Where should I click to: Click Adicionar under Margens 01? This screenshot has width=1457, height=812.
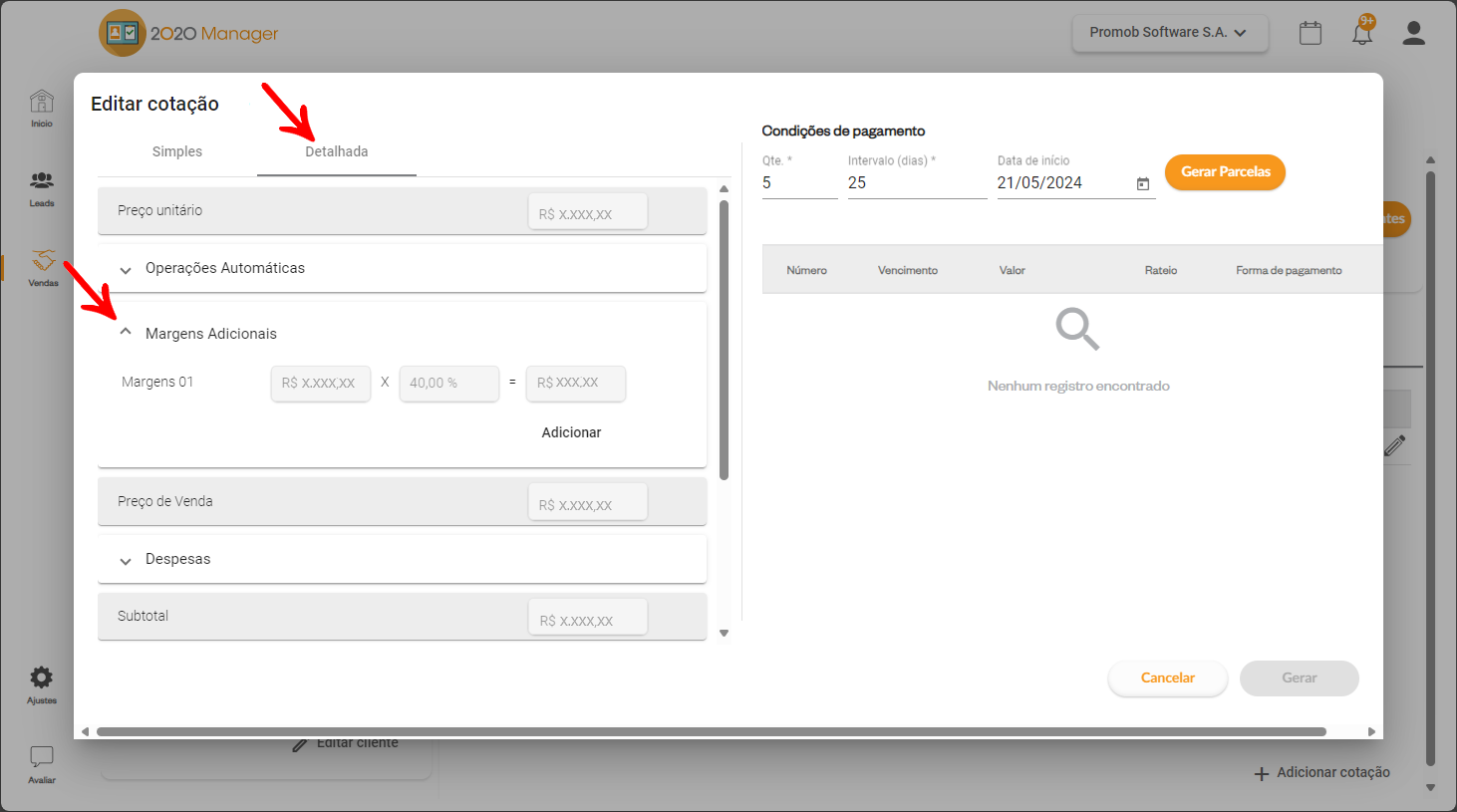pyautogui.click(x=571, y=432)
